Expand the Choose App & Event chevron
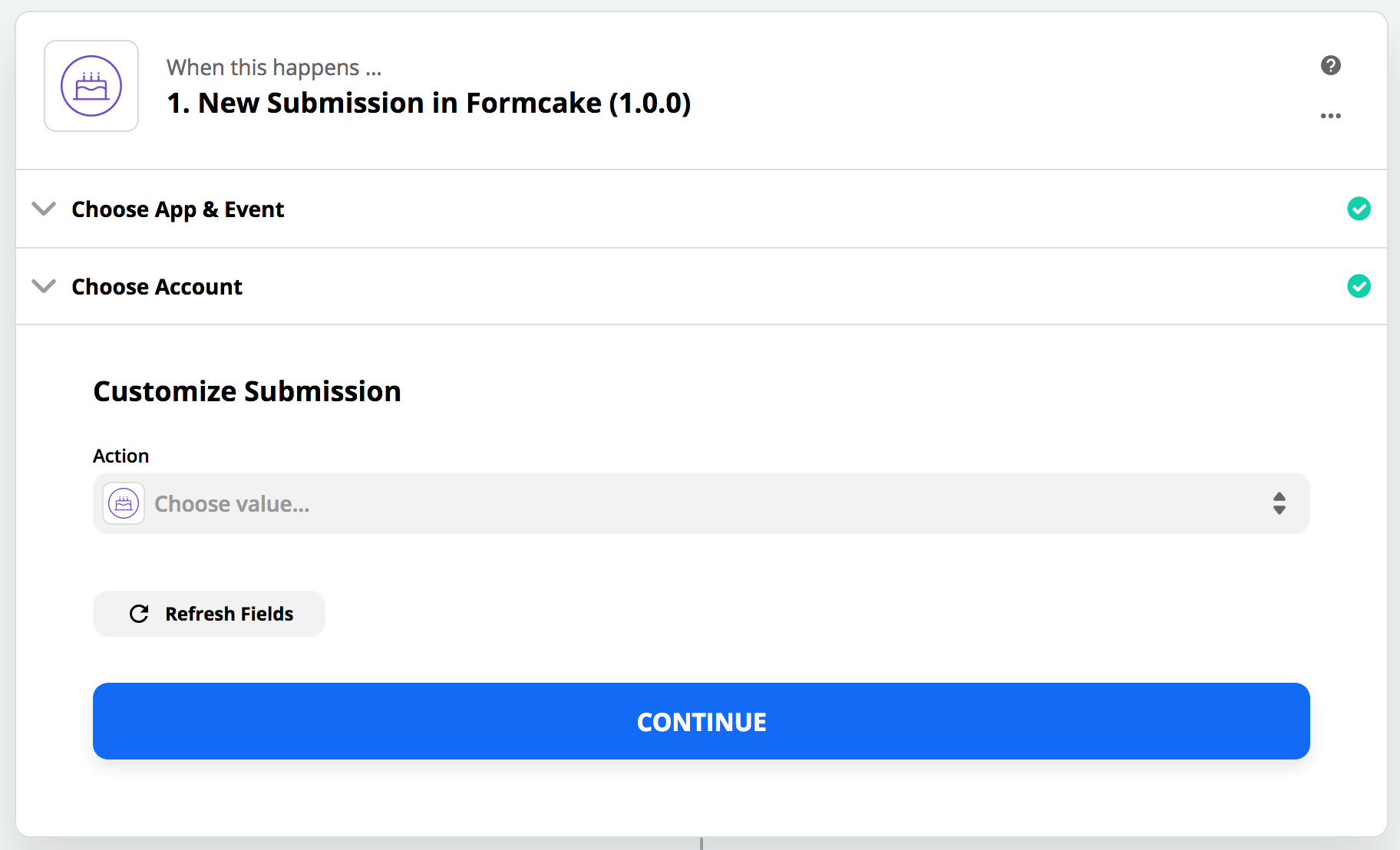 pos(44,209)
